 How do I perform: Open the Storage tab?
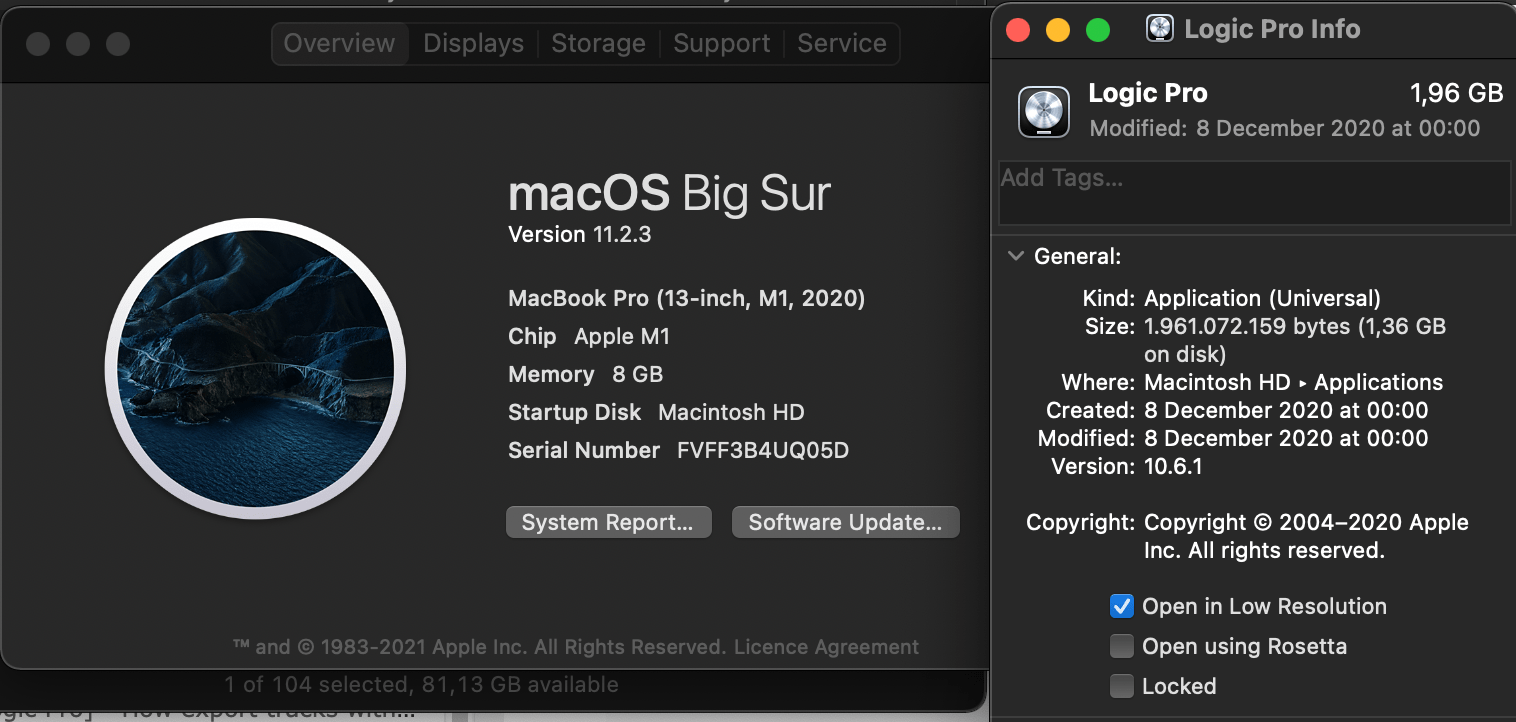(x=598, y=44)
